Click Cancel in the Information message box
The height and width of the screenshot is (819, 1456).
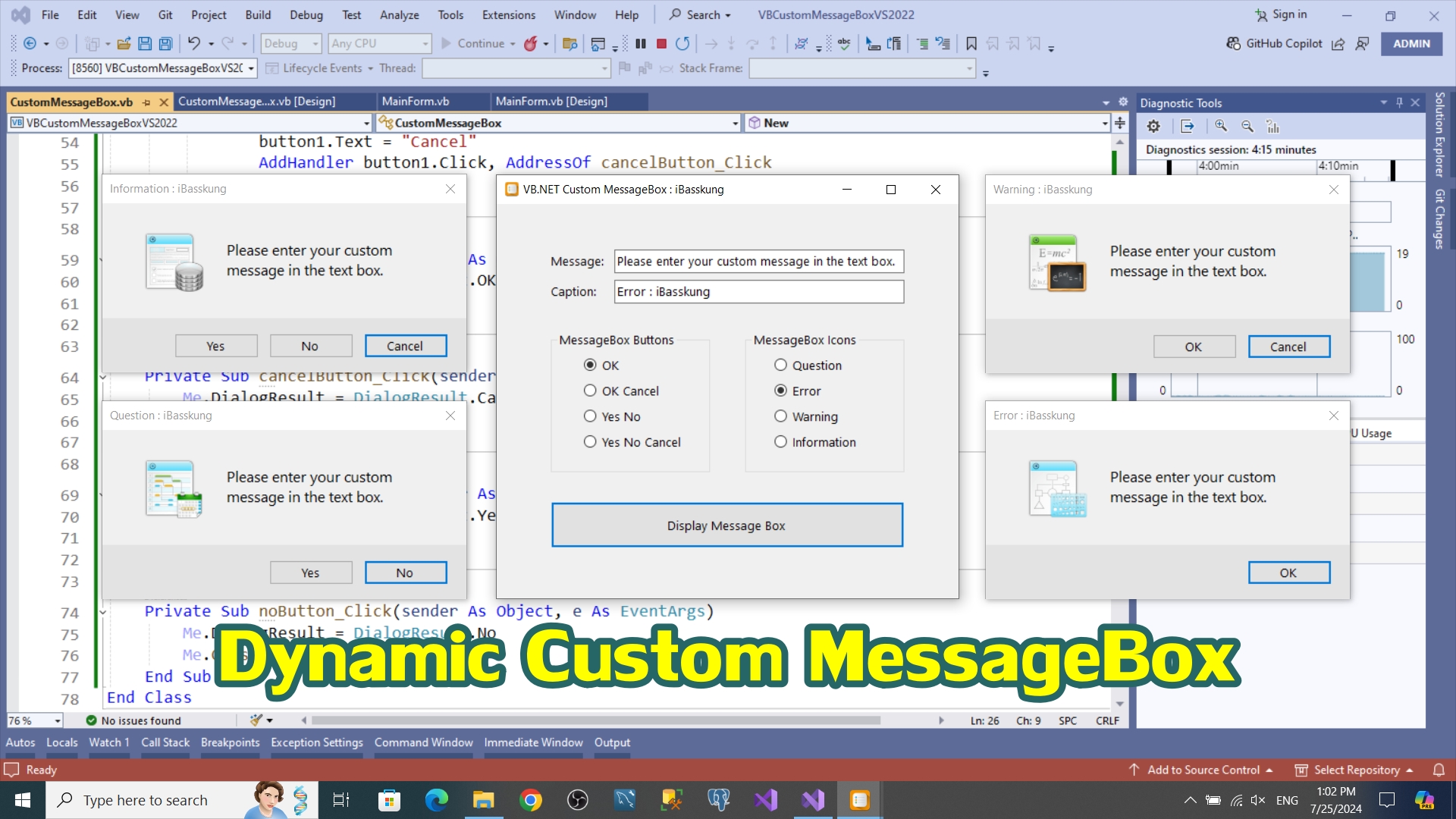pyautogui.click(x=405, y=346)
